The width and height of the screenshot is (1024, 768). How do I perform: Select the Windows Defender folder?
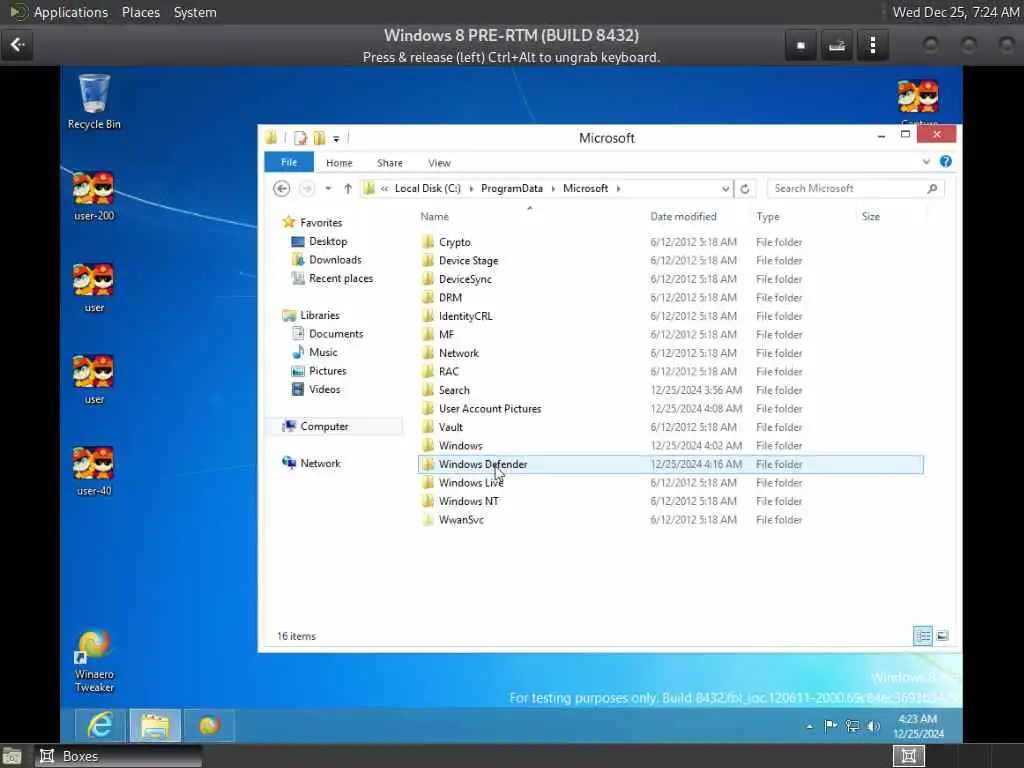(x=671, y=464)
